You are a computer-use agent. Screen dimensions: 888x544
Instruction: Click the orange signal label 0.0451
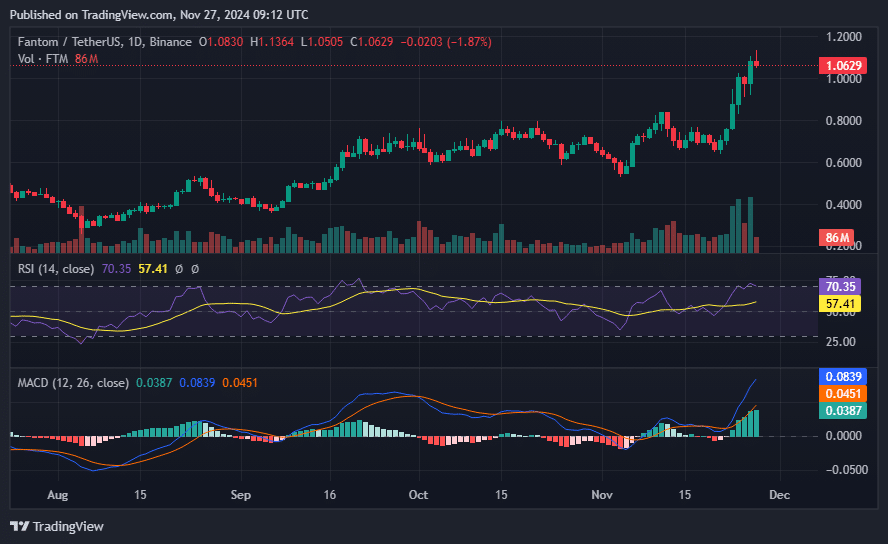click(x=843, y=393)
